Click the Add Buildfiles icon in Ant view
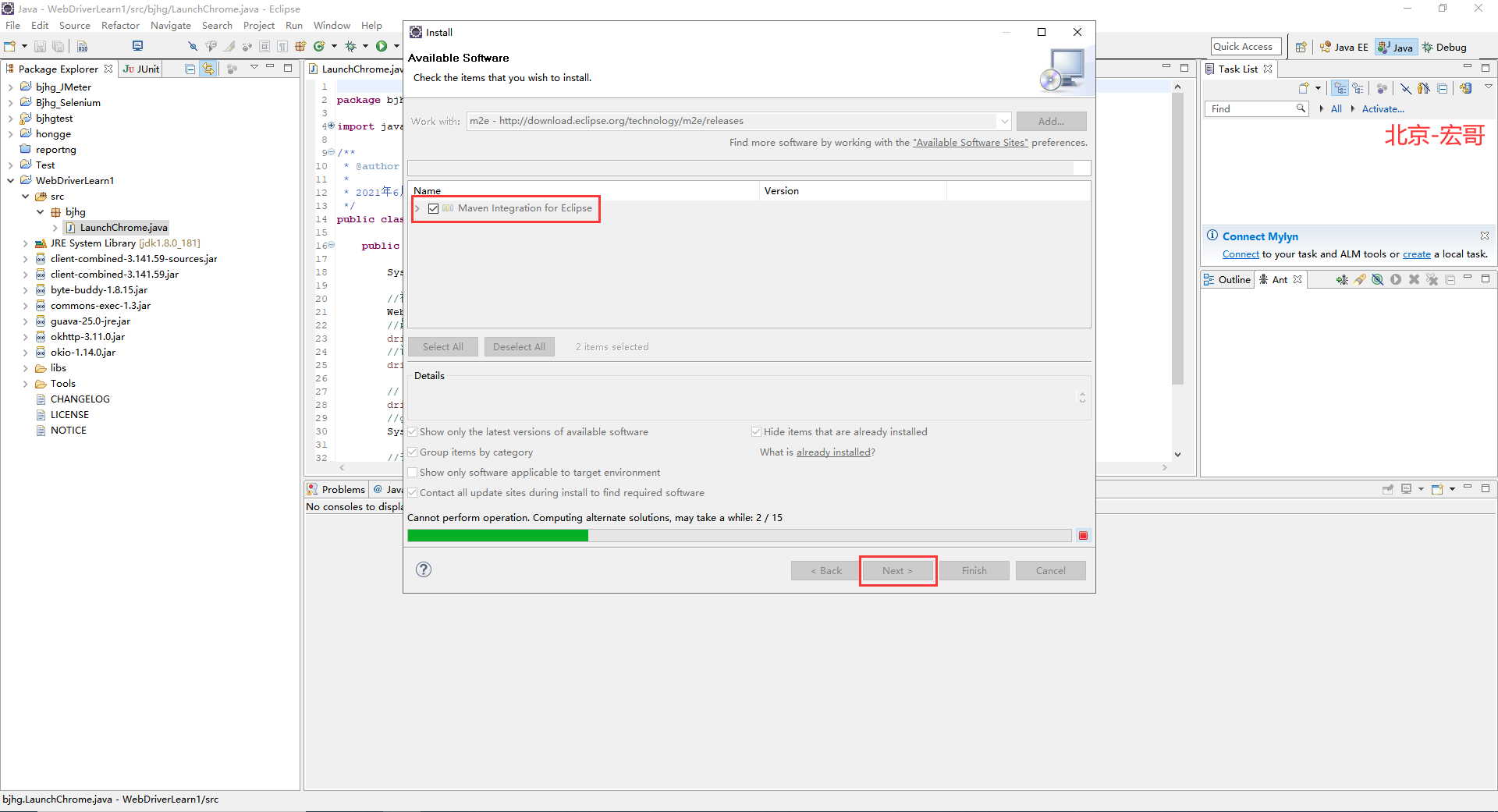The height and width of the screenshot is (812, 1498). point(1342,279)
